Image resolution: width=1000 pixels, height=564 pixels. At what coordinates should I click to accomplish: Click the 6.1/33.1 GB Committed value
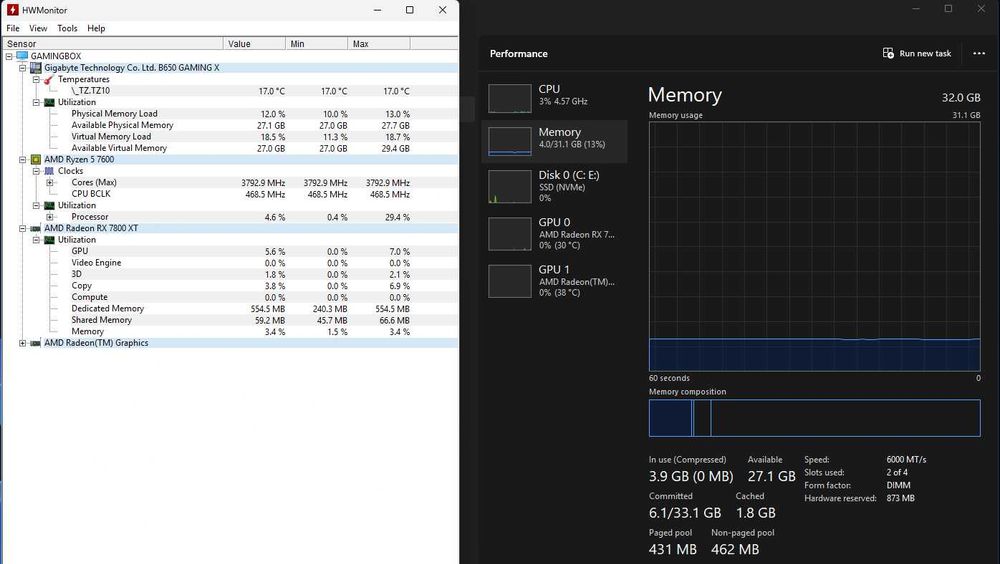tap(685, 513)
